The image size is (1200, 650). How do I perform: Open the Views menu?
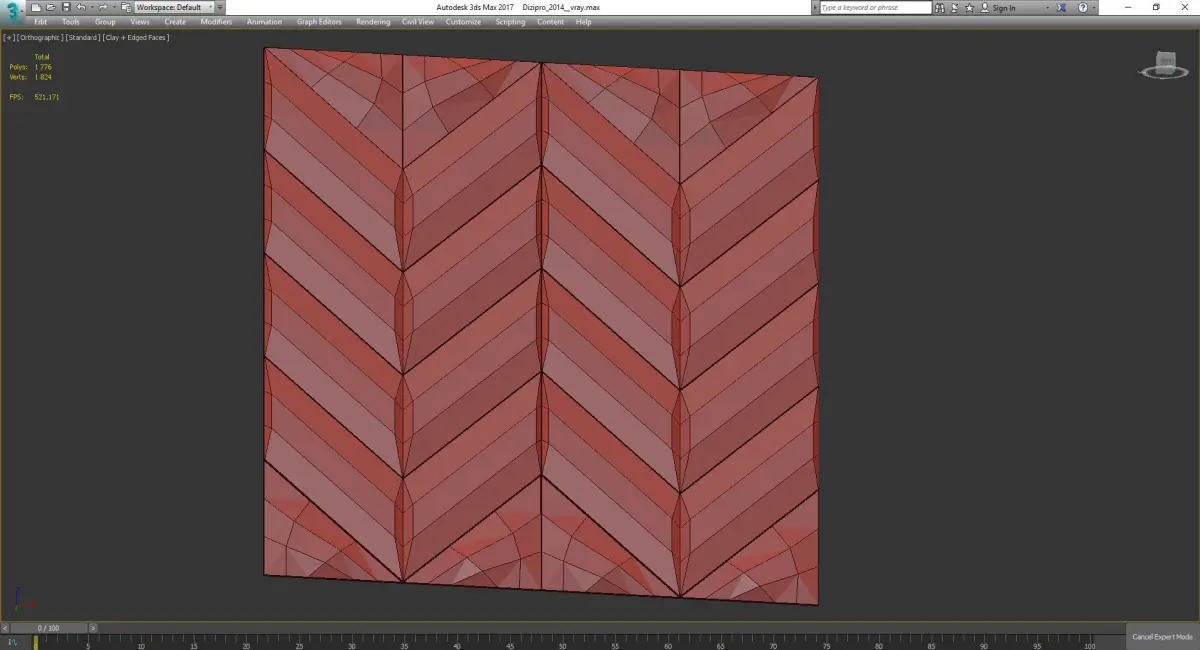(140, 22)
